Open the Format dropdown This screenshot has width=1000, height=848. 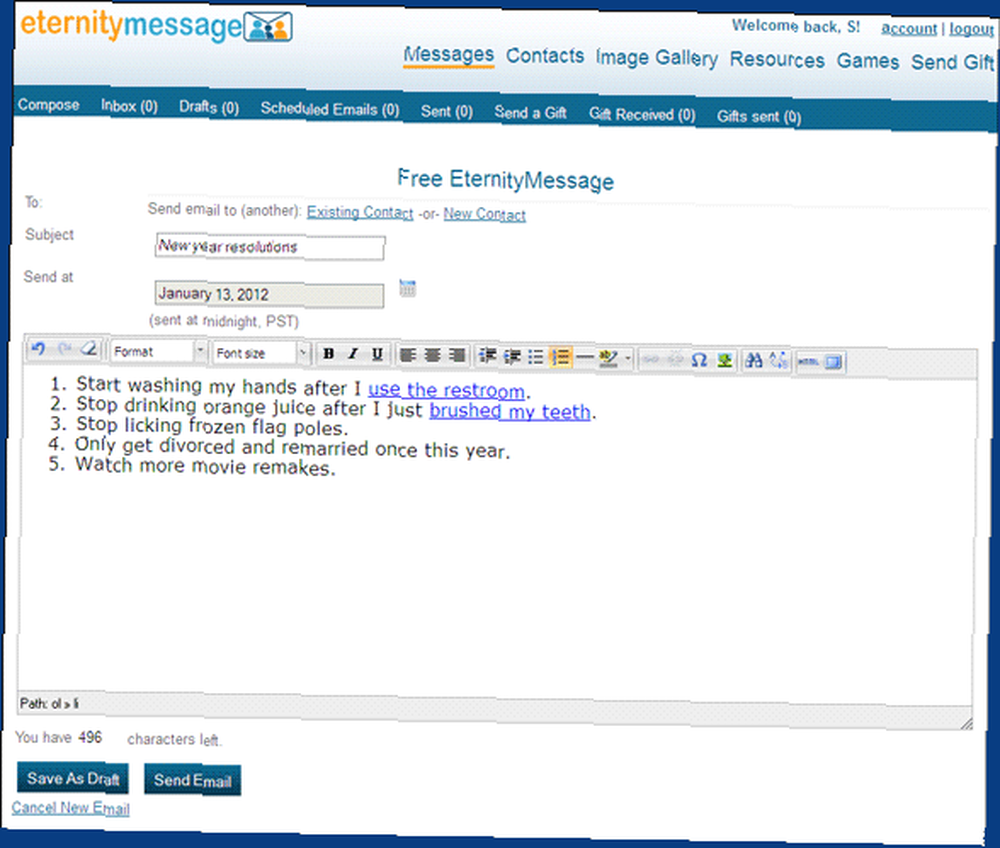click(158, 351)
